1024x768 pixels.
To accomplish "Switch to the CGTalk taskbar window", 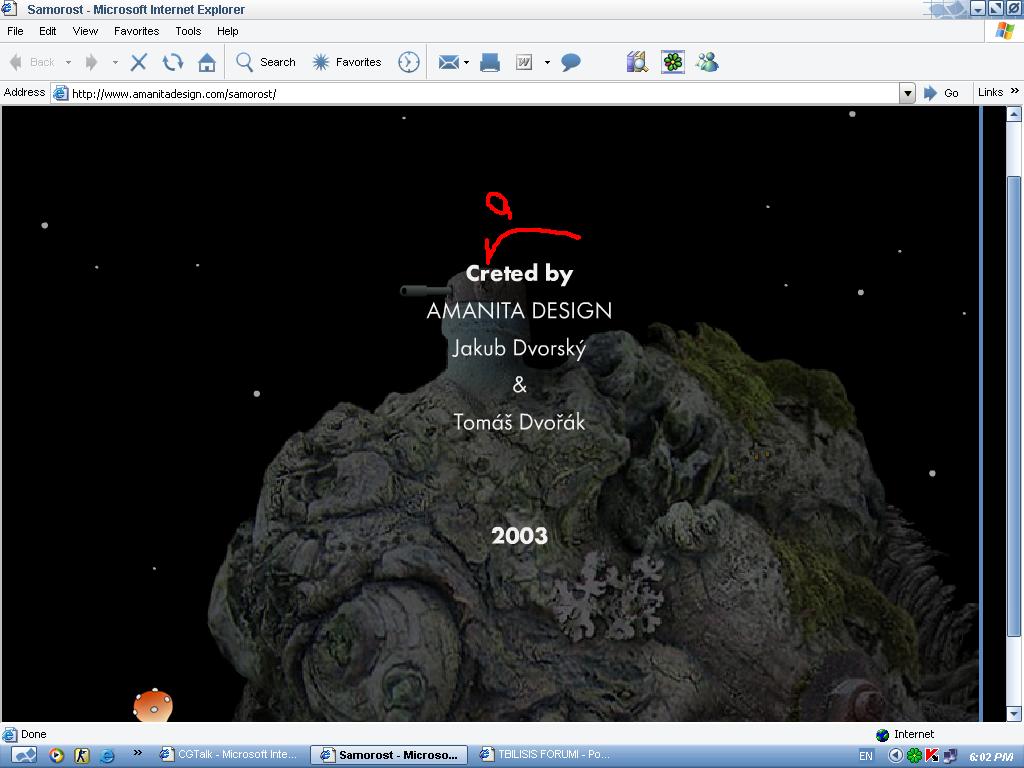I will 228,755.
